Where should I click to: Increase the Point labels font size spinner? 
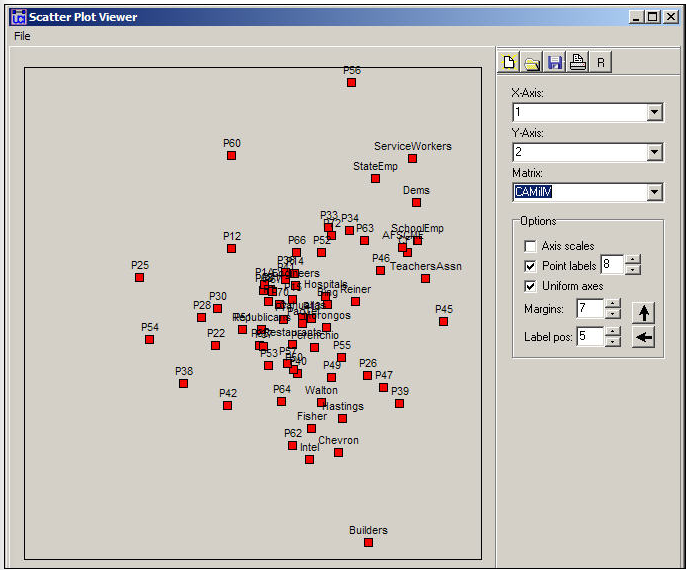633,260
